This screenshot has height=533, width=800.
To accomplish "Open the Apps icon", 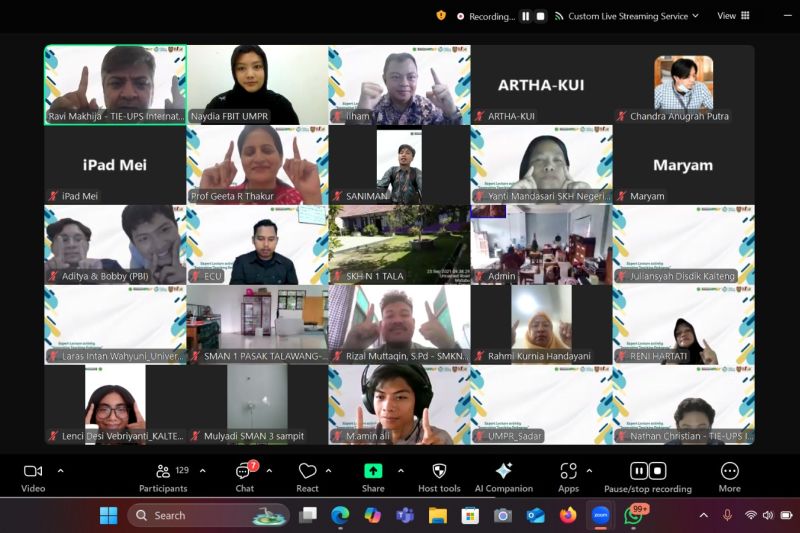I will click(x=568, y=471).
